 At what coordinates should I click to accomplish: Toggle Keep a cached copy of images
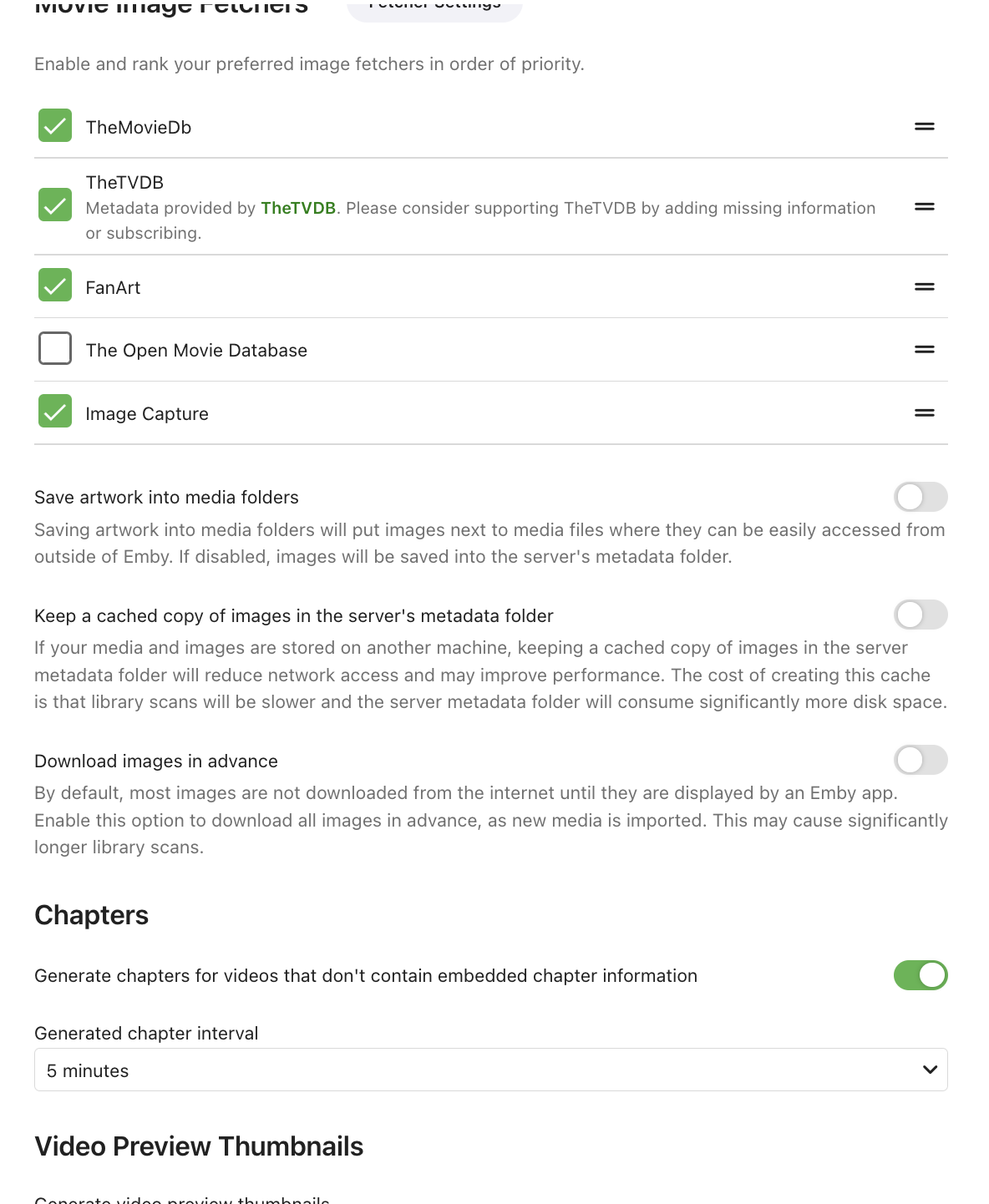pos(920,615)
